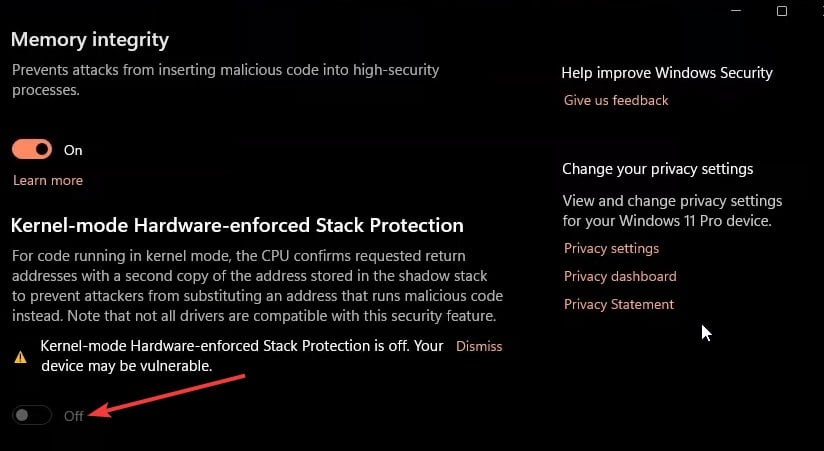This screenshot has width=824, height=451.
Task: Turn off the Memory integrity toggle
Action: pos(32,149)
